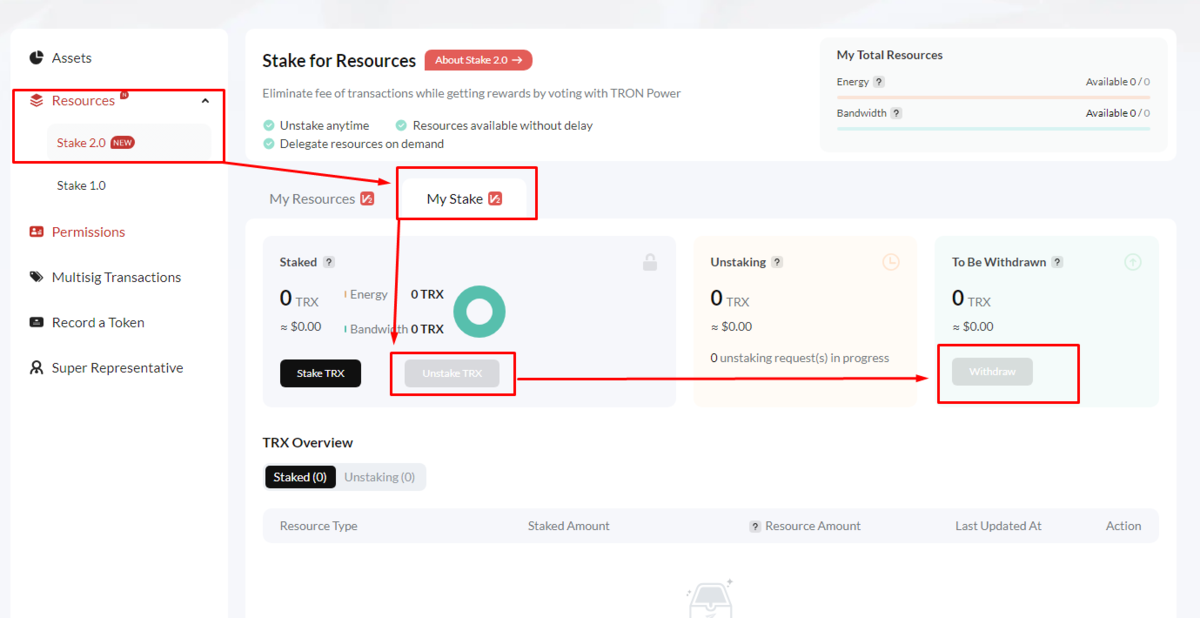The width and height of the screenshot is (1200, 618).
Task: Switch to My Resources tab
Action: [321, 199]
